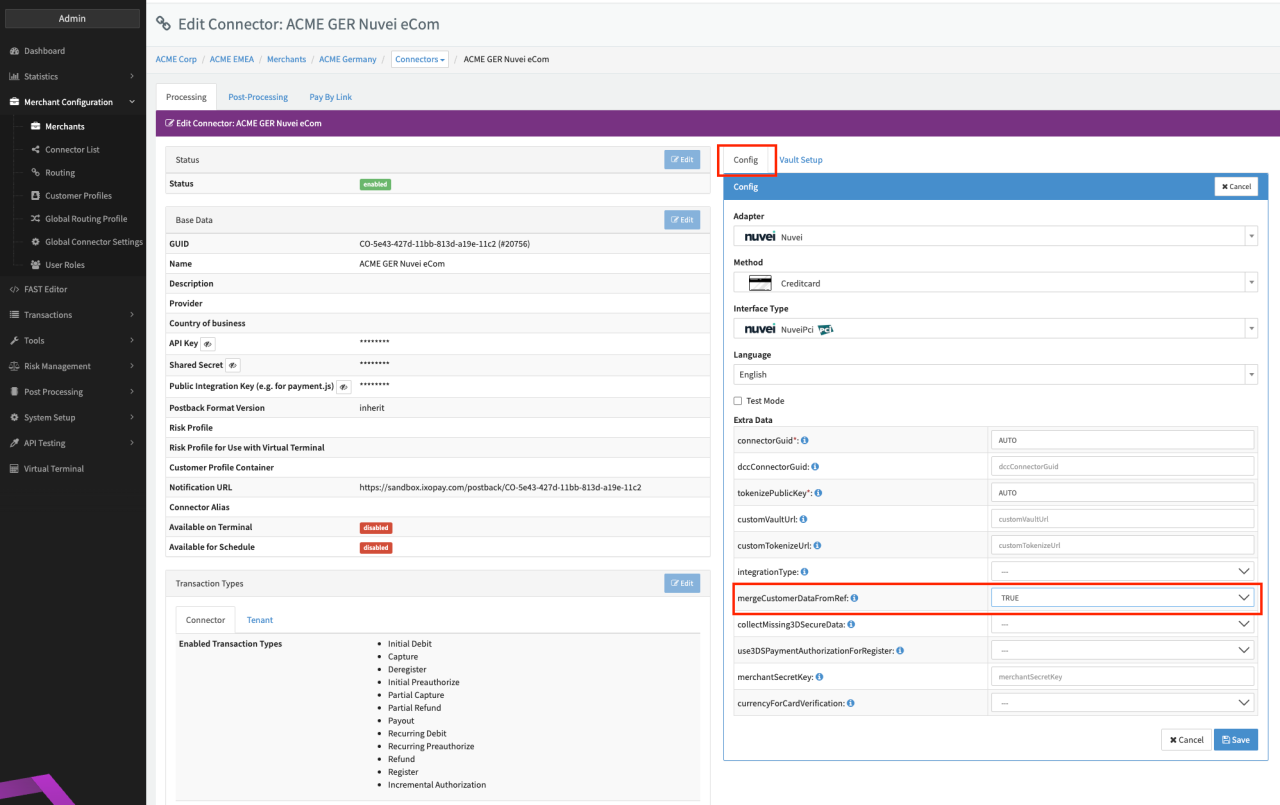1280x805 pixels.
Task: Click the Global Connector Settings gear icon
Action: click(35, 242)
